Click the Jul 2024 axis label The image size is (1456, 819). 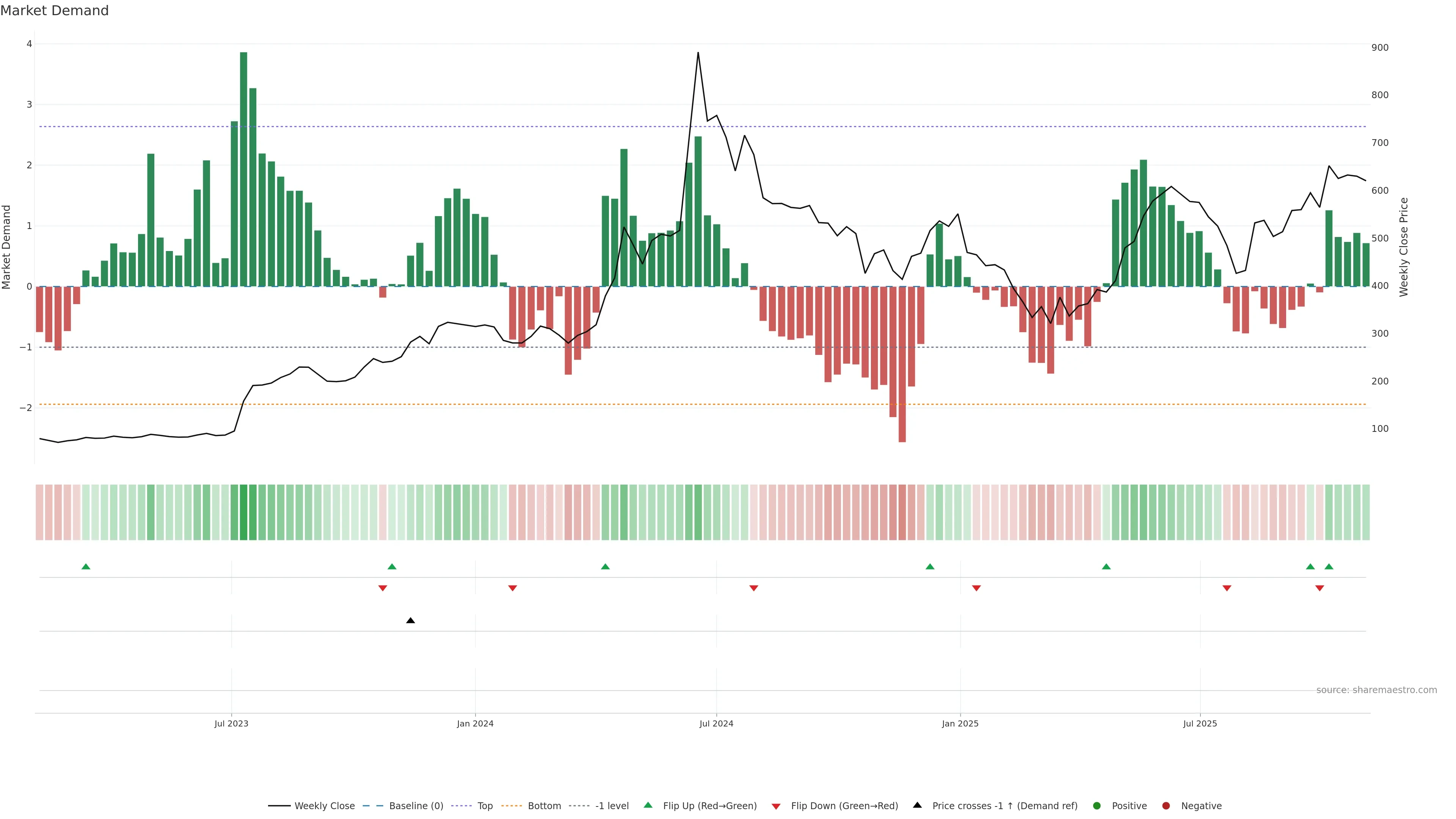pyautogui.click(x=716, y=723)
